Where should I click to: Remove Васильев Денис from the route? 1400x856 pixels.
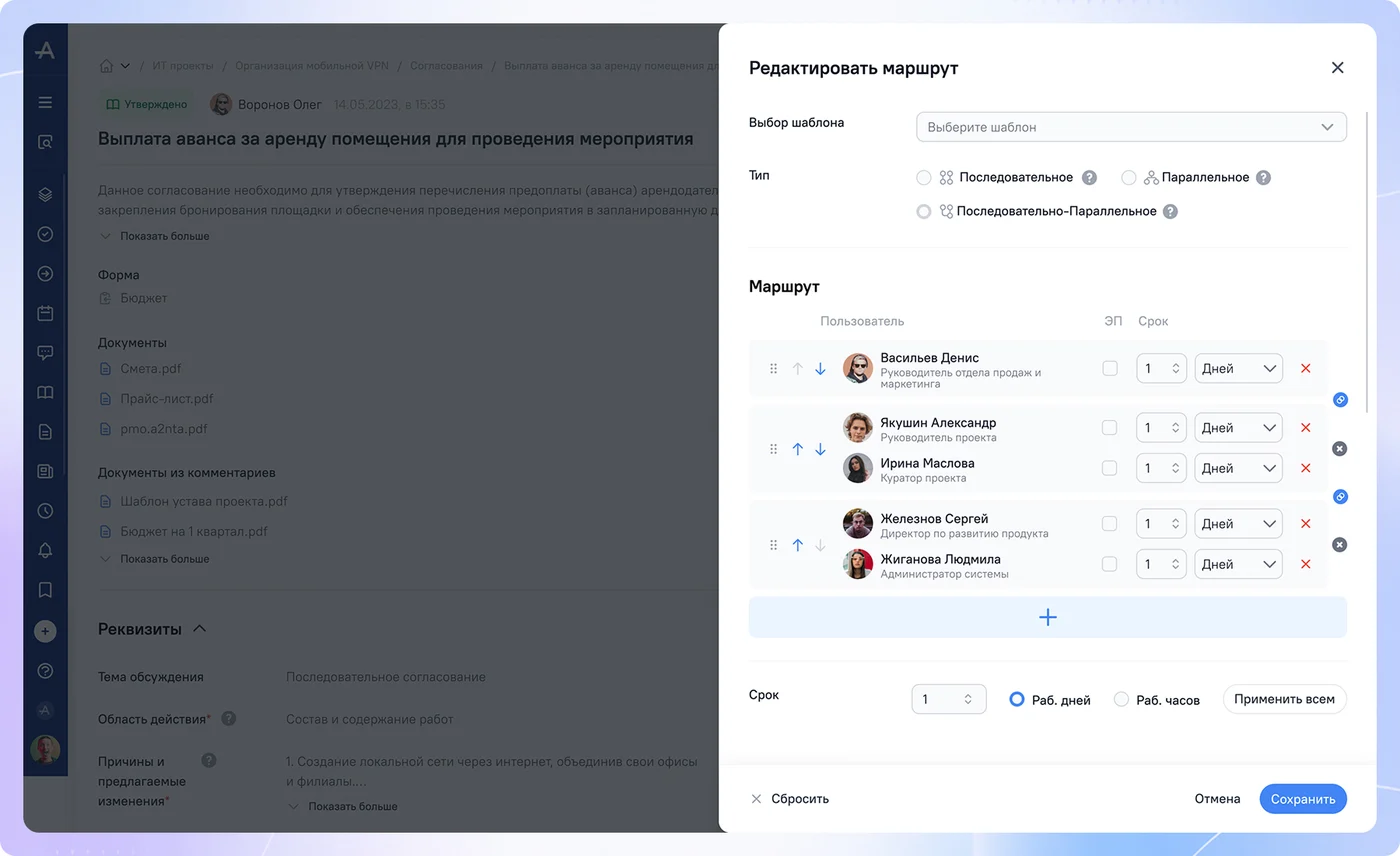click(1305, 369)
